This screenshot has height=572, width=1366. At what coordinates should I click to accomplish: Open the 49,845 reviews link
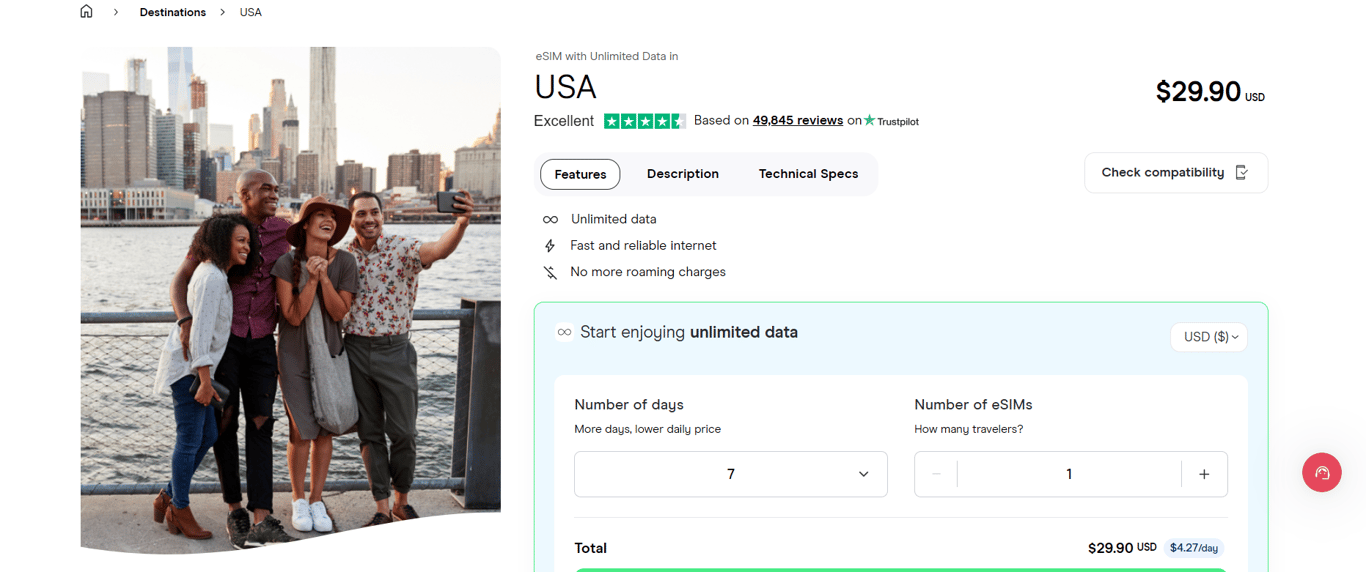tap(798, 120)
